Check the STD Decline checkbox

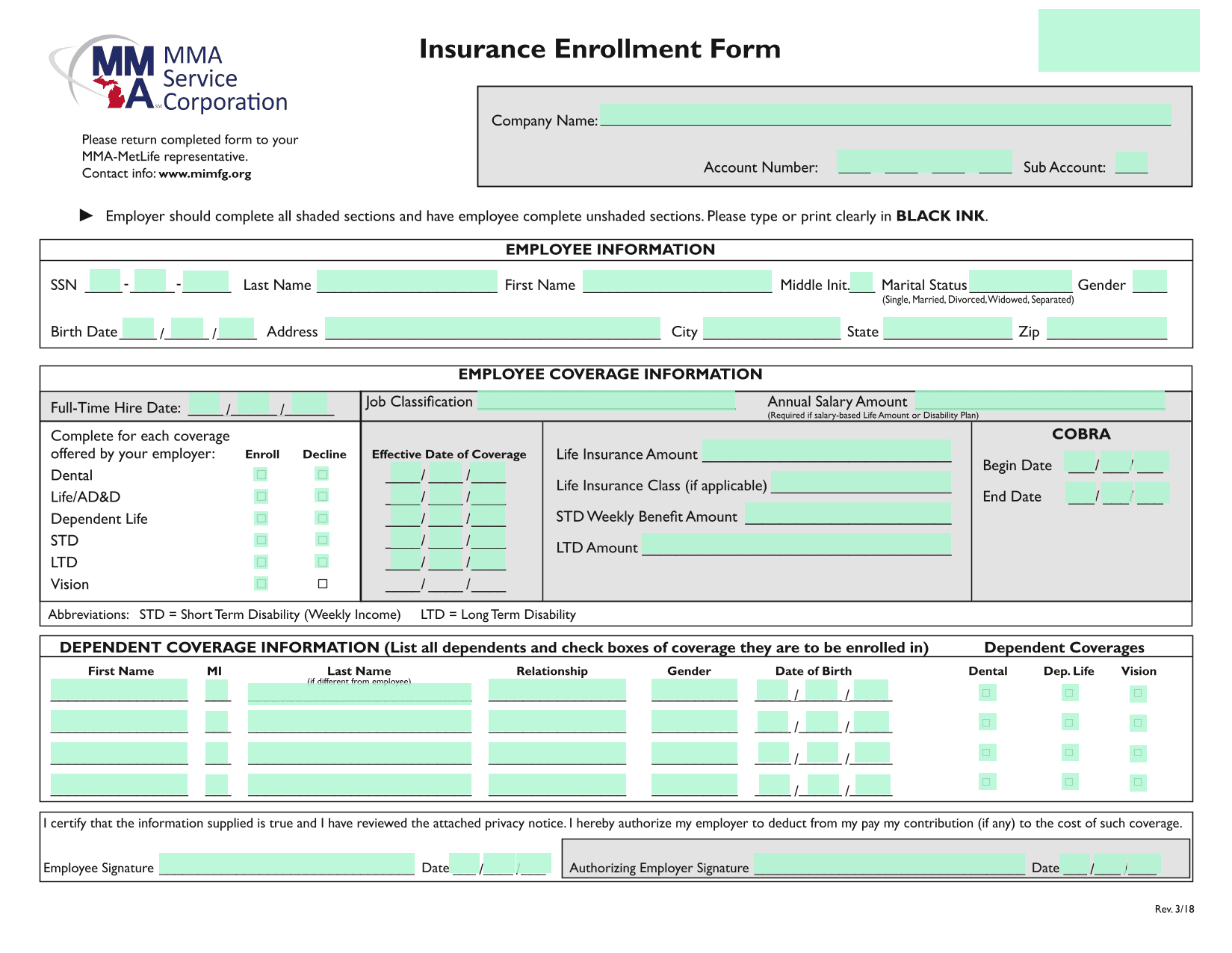(323, 540)
